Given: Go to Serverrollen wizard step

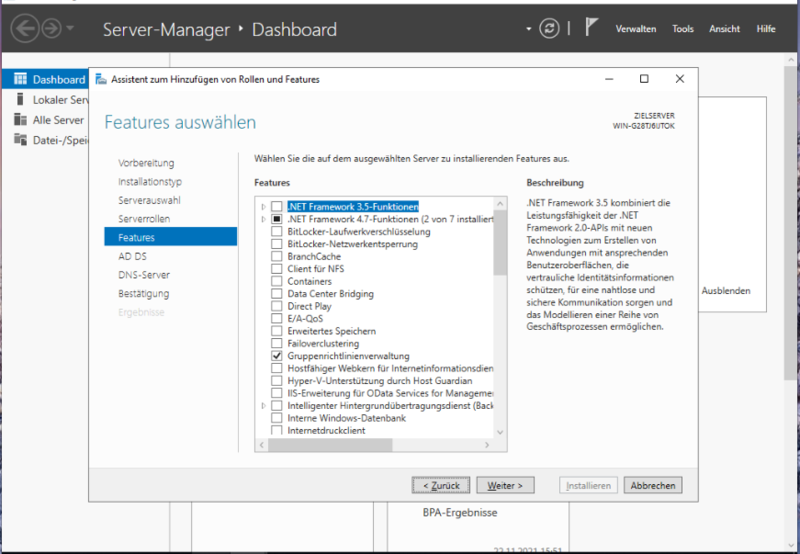Looking at the screenshot, I should [x=144, y=218].
